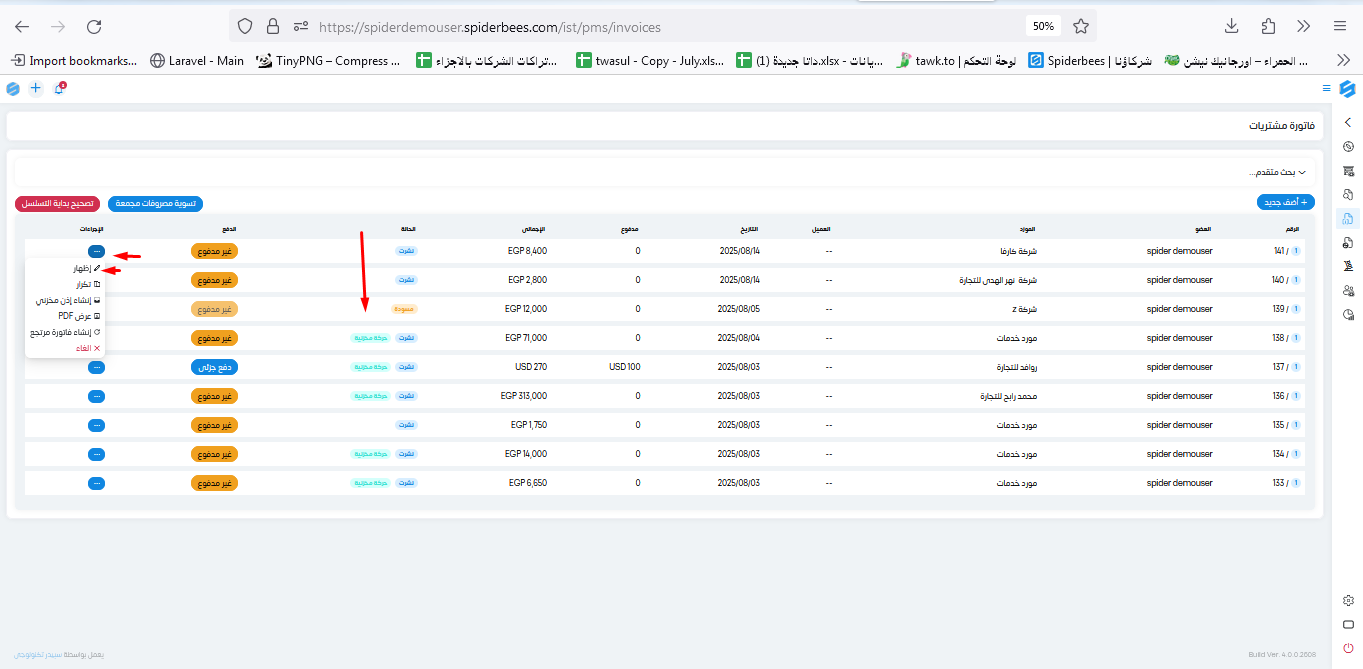Close the actions dropdown for invoice 141
The image size is (1363, 669).
tap(96, 251)
